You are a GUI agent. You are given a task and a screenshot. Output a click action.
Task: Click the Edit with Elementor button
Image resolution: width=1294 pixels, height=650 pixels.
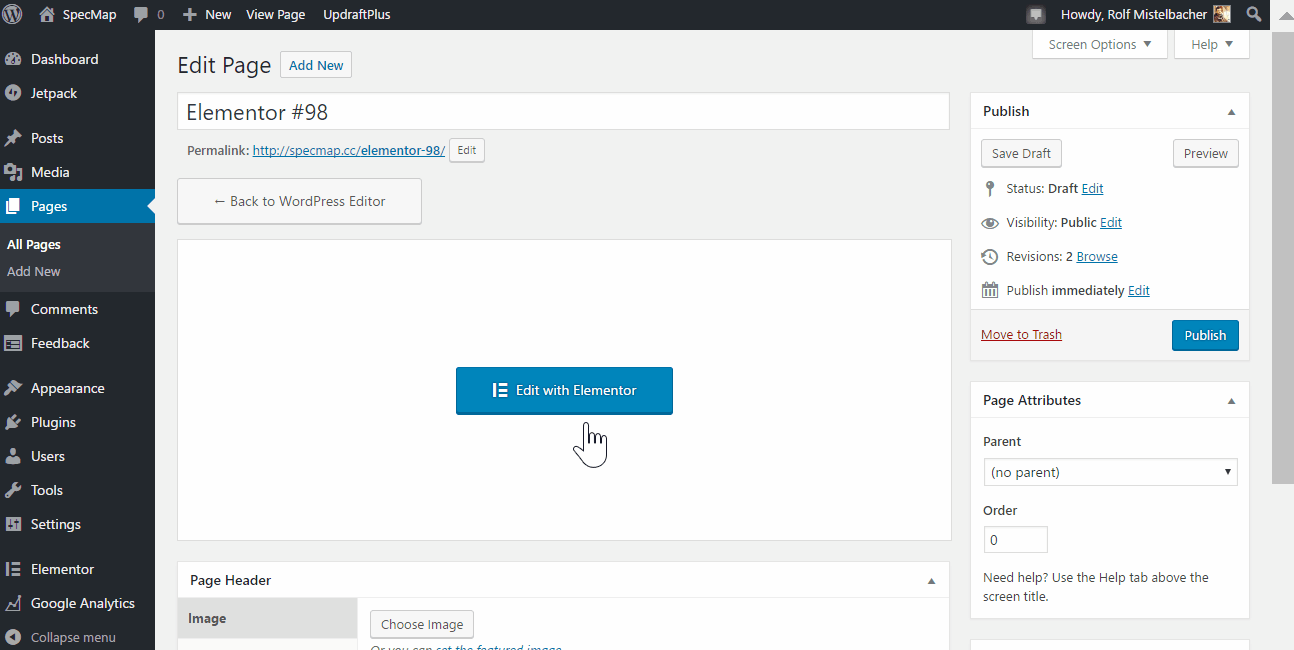pyautogui.click(x=564, y=390)
